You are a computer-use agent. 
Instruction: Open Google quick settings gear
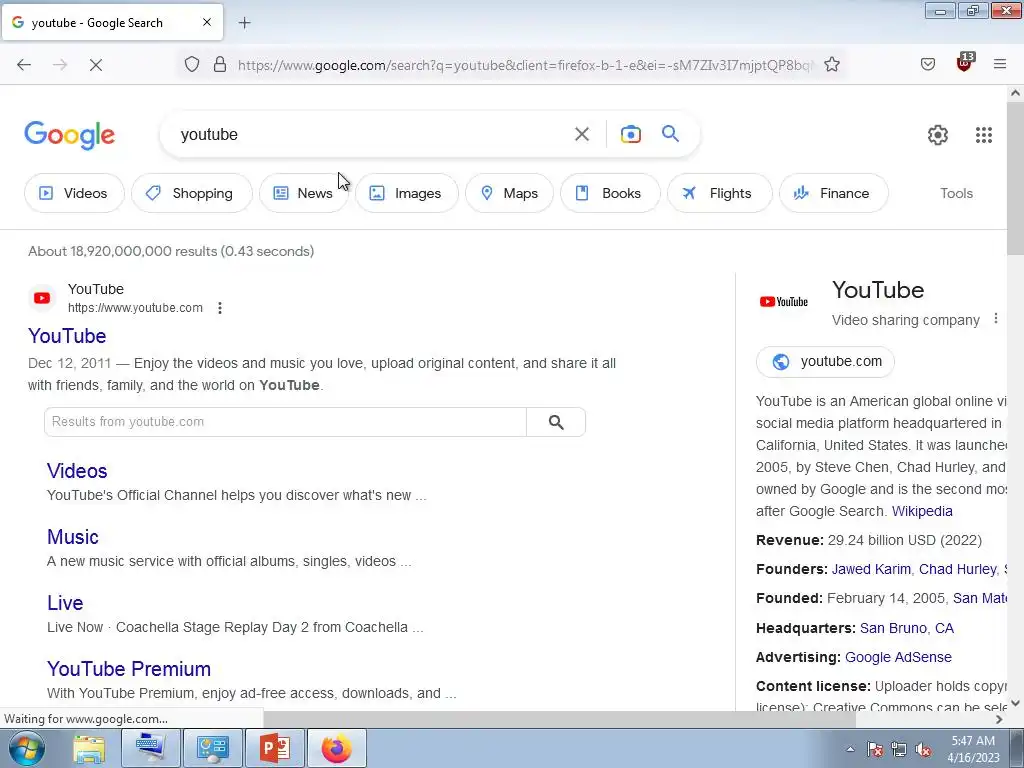pos(938,135)
